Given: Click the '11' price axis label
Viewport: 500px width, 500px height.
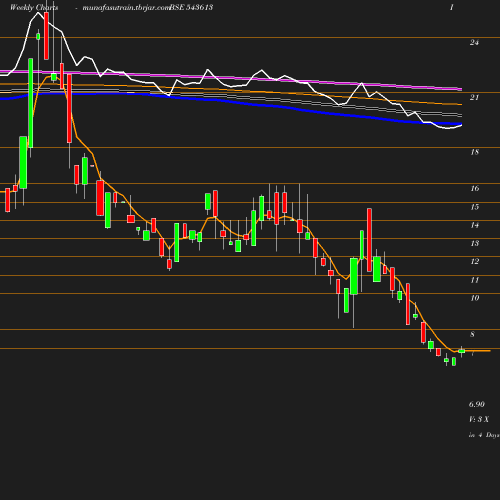Looking at the screenshot, I should [475, 280].
